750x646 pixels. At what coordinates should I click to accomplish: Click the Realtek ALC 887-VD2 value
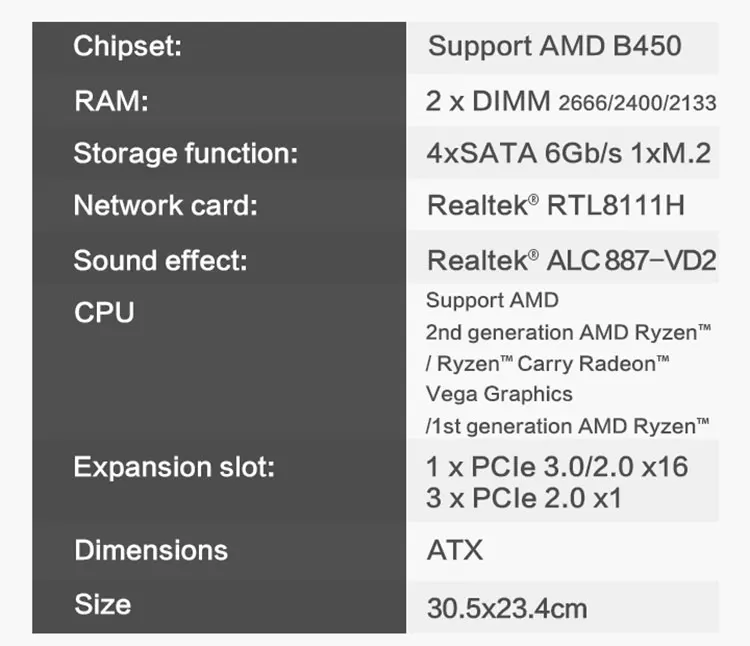(571, 261)
